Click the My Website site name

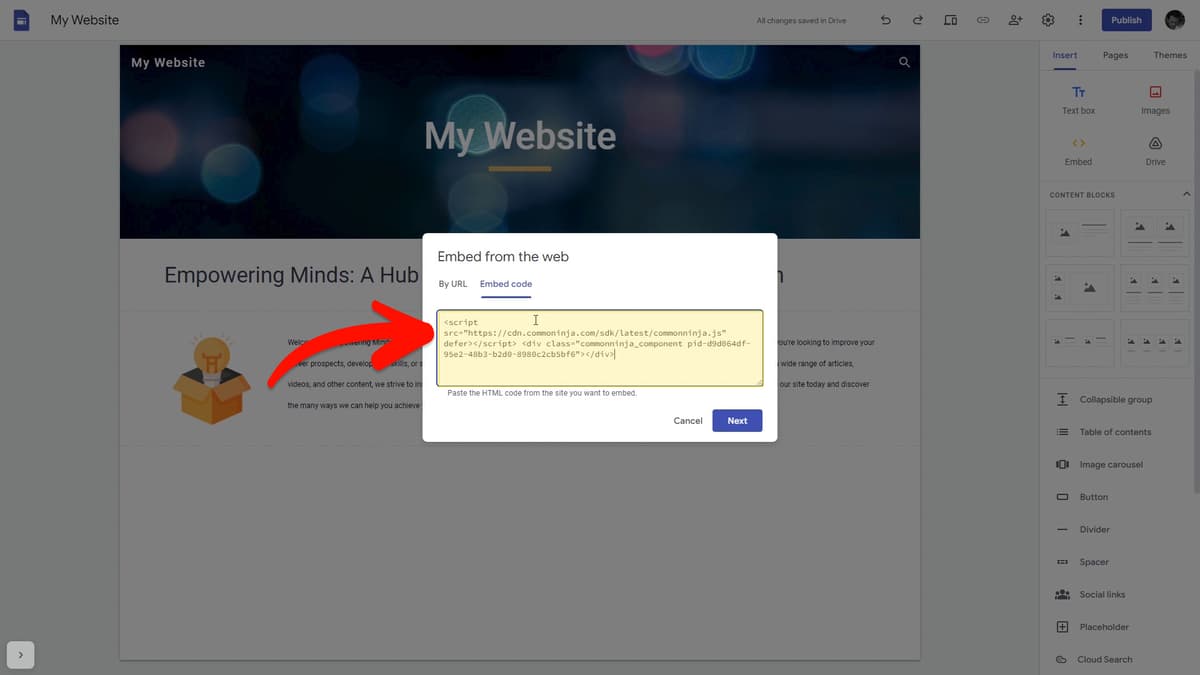point(168,62)
